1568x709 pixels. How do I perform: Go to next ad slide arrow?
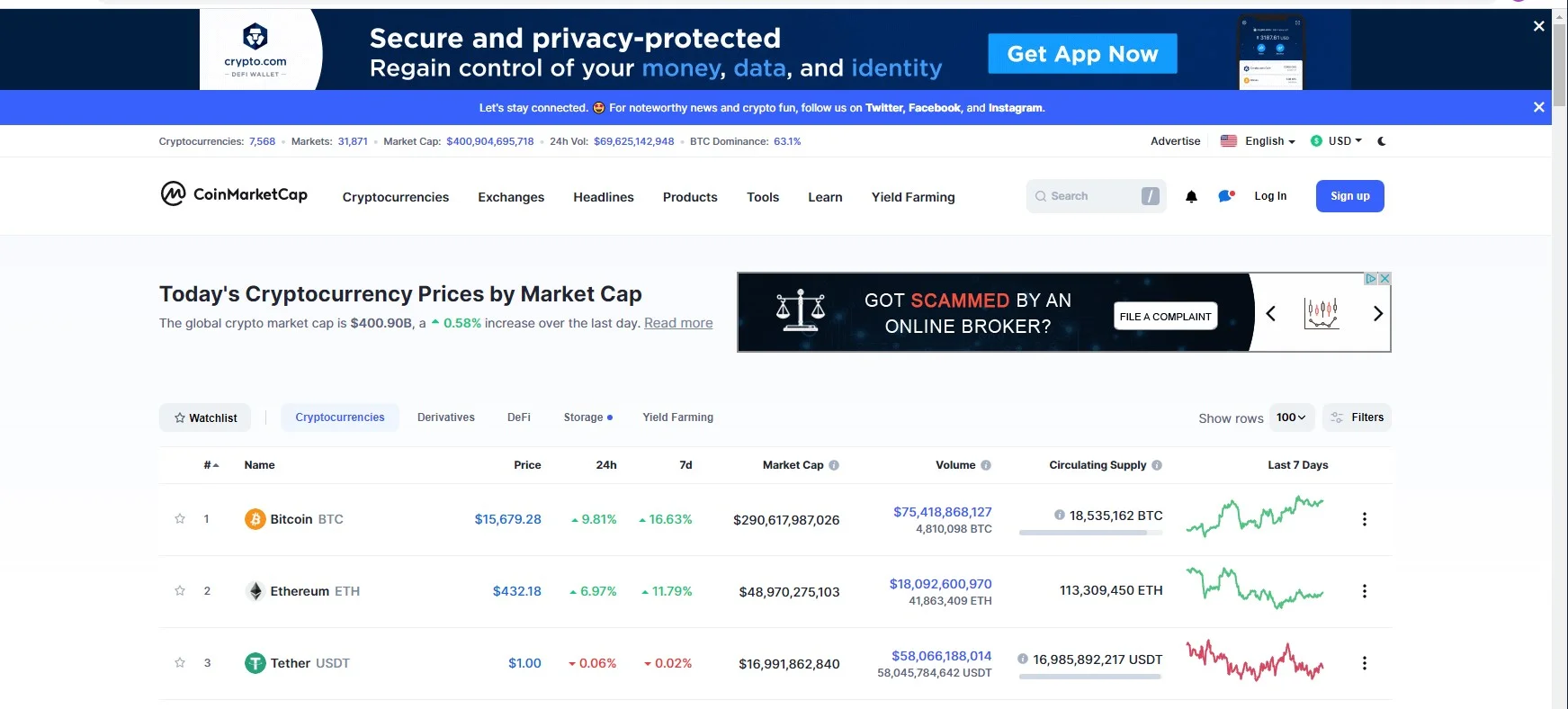click(1377, 313)
